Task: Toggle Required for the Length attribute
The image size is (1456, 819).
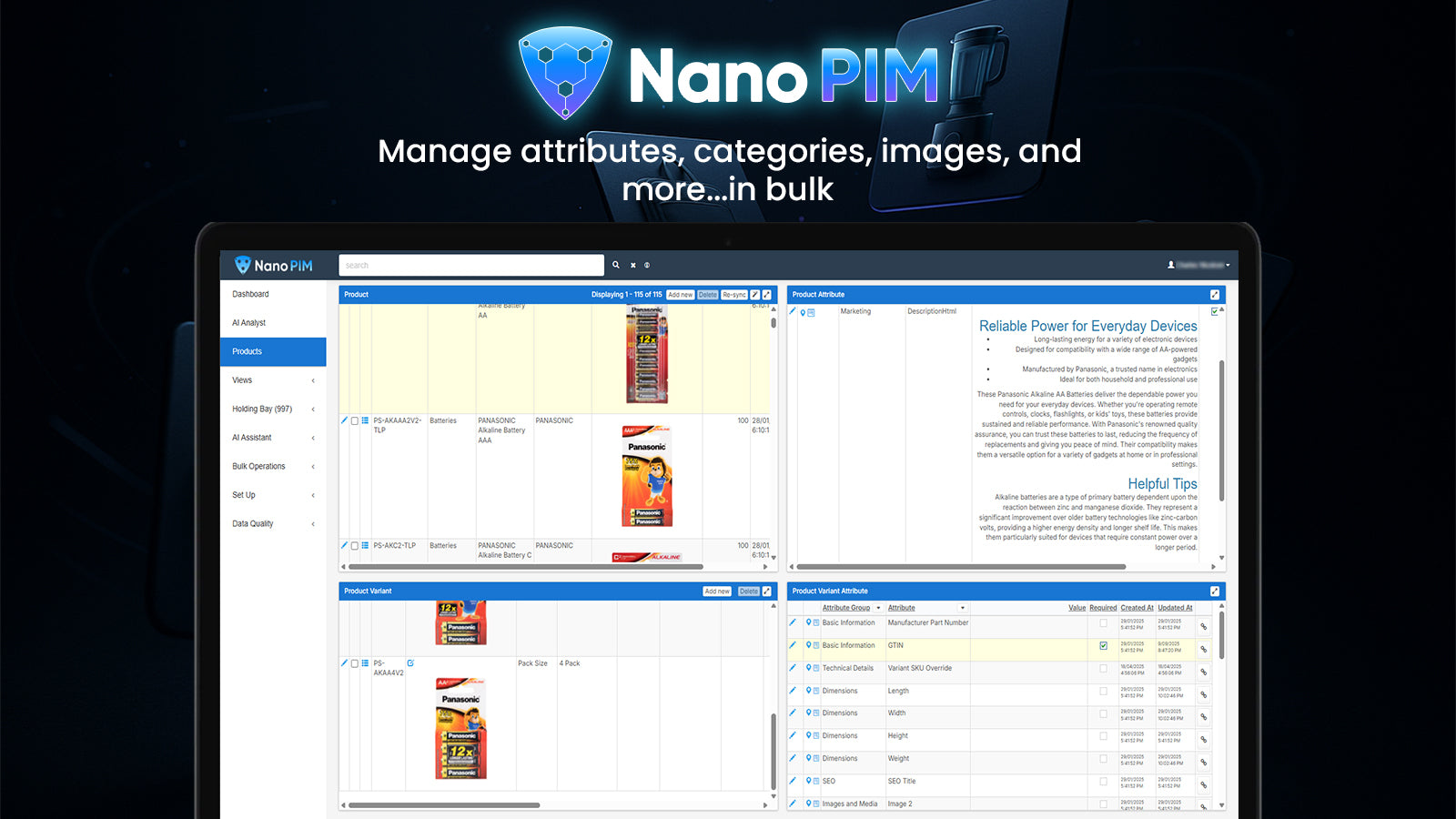Action: [1104, 692]
